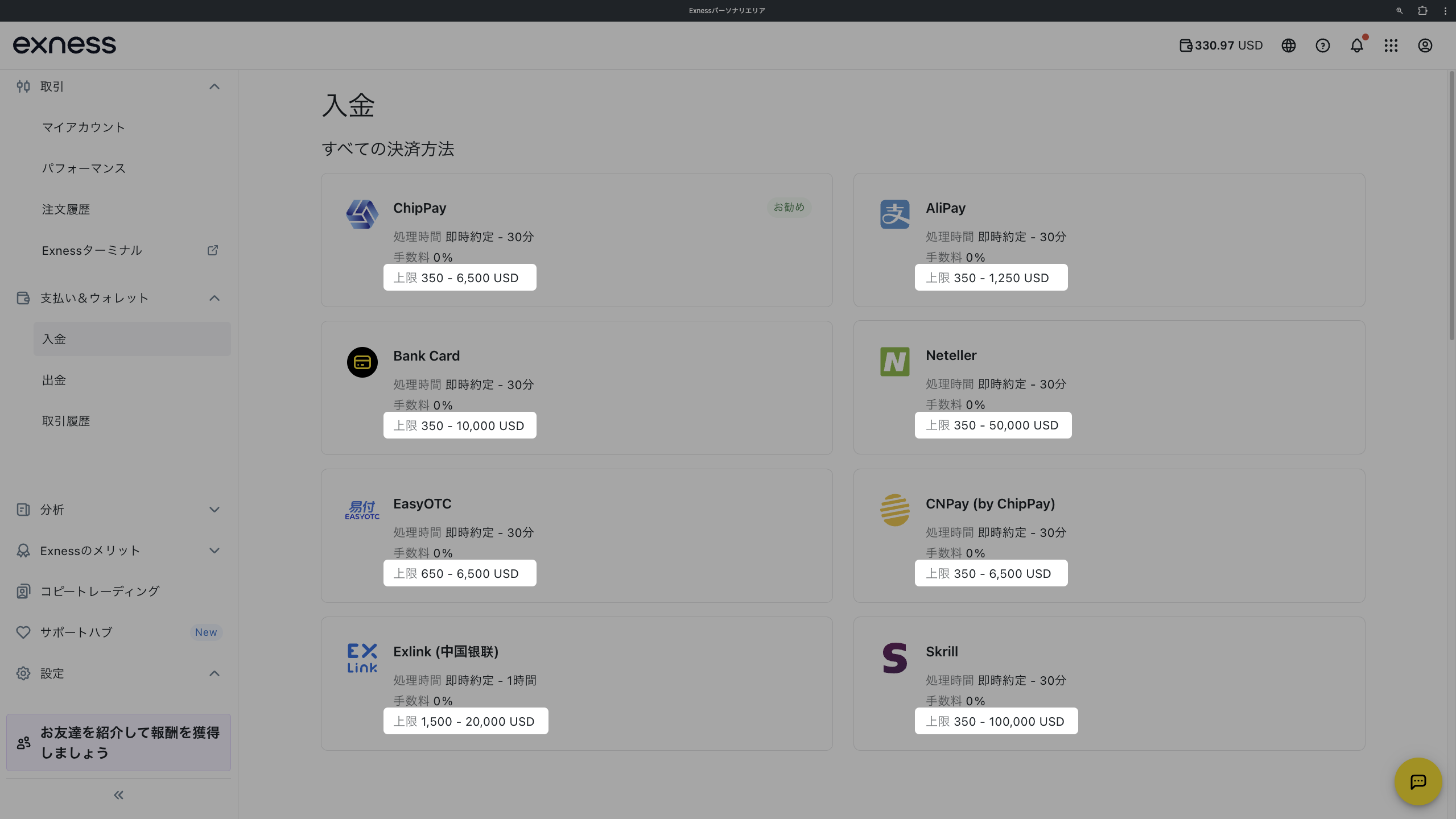The width and height of the screenshot is (1456, 819).
Task: Collapse the 支払い＆ウォレット section chevron
Action: pyautogui.click(x=215, y=298)
